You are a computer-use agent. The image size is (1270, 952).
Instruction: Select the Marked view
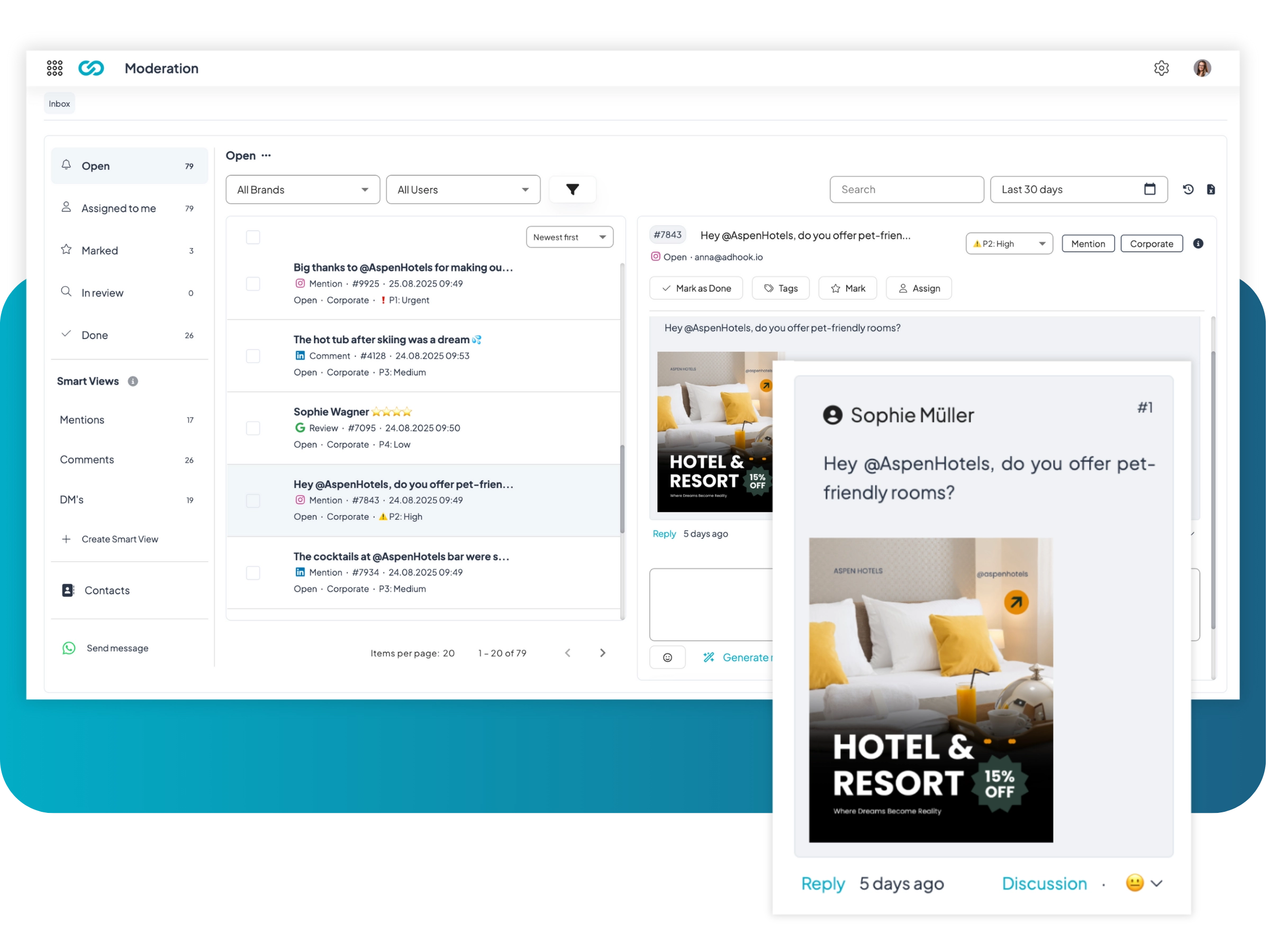tap(129, 251)
